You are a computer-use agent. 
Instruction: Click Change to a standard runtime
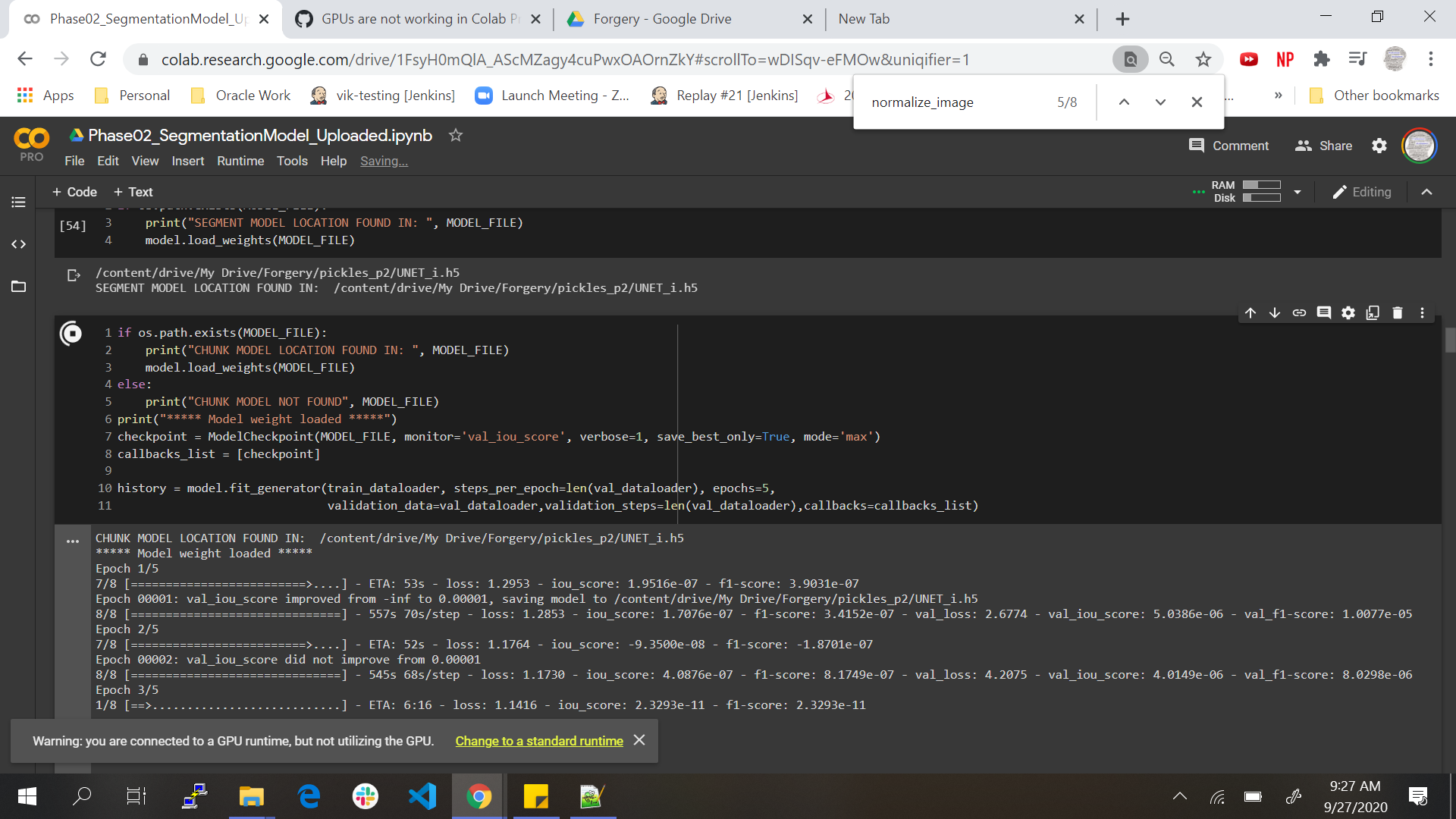pyautogui.click(x=538, y=741)
